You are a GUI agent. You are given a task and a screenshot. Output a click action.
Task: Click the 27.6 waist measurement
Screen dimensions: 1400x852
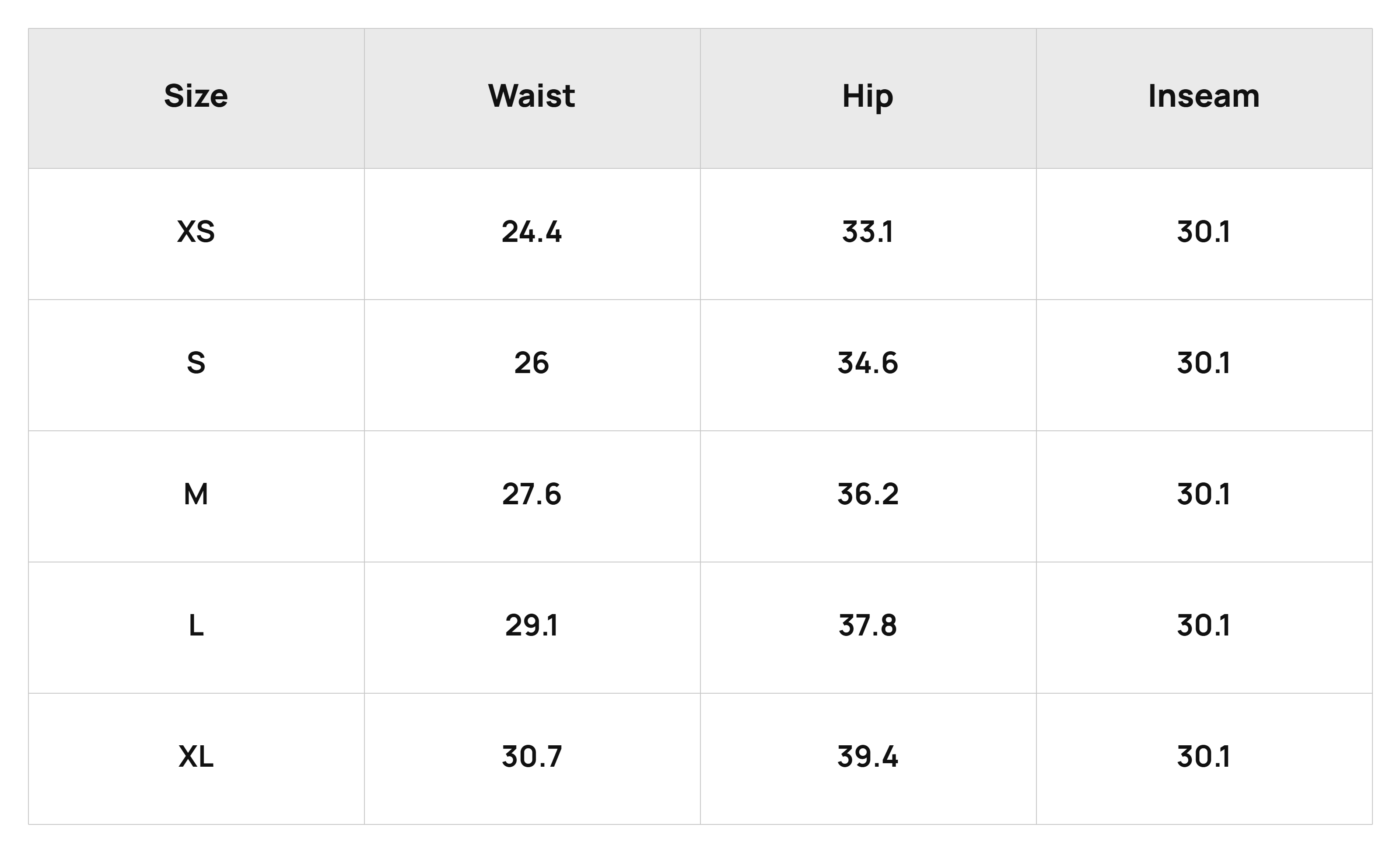pyautogui.click(x=532, y=494)
